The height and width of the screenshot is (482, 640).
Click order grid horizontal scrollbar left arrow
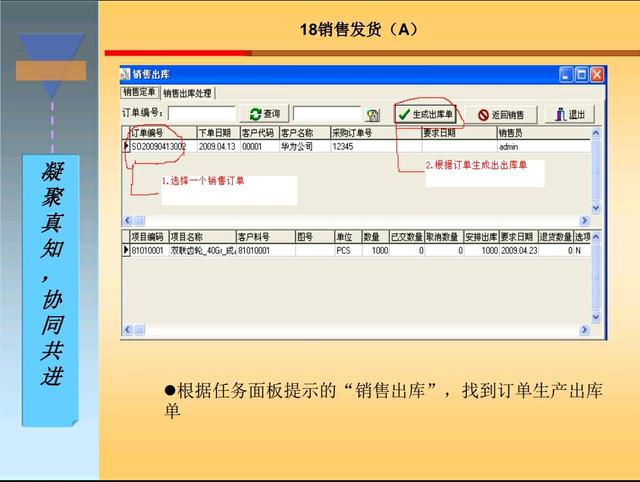(127, 221)
